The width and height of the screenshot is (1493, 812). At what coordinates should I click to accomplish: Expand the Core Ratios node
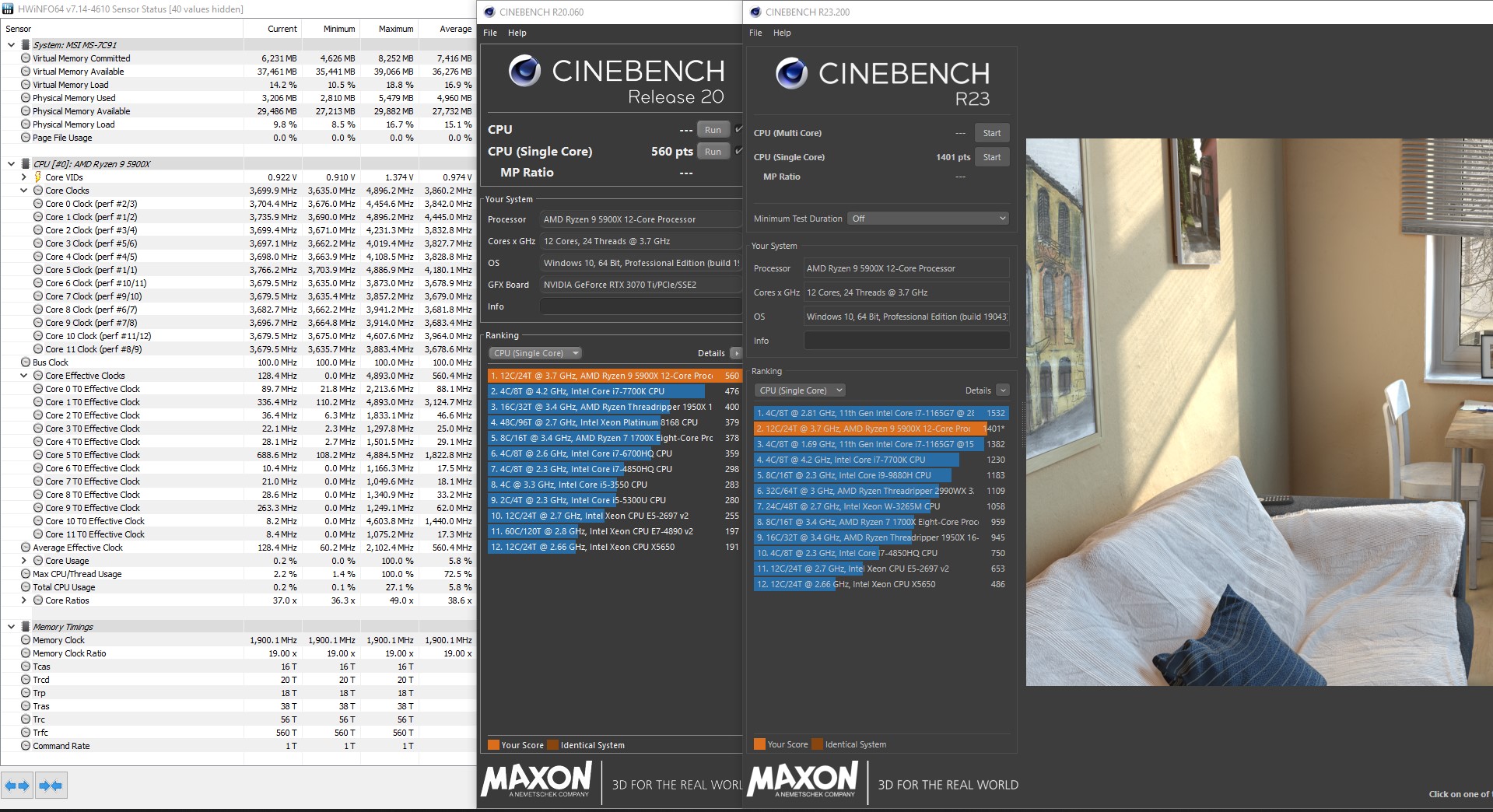(x=24, y=600)
